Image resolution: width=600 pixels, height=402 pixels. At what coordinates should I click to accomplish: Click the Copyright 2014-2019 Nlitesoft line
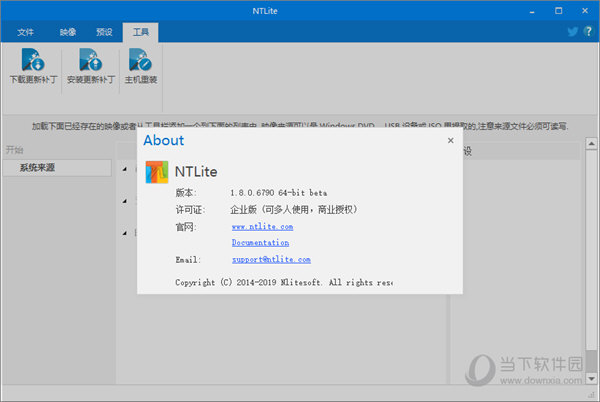click(x=284, y=283)
